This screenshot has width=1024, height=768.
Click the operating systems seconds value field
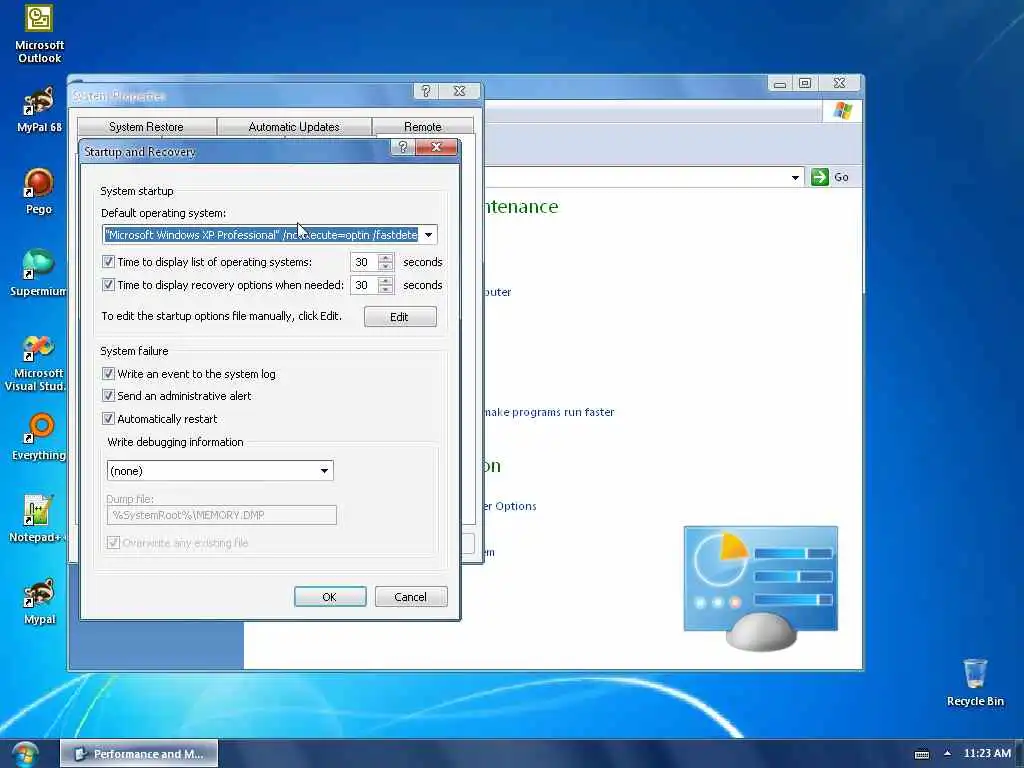pyautogui.click(x=364, y=262)
